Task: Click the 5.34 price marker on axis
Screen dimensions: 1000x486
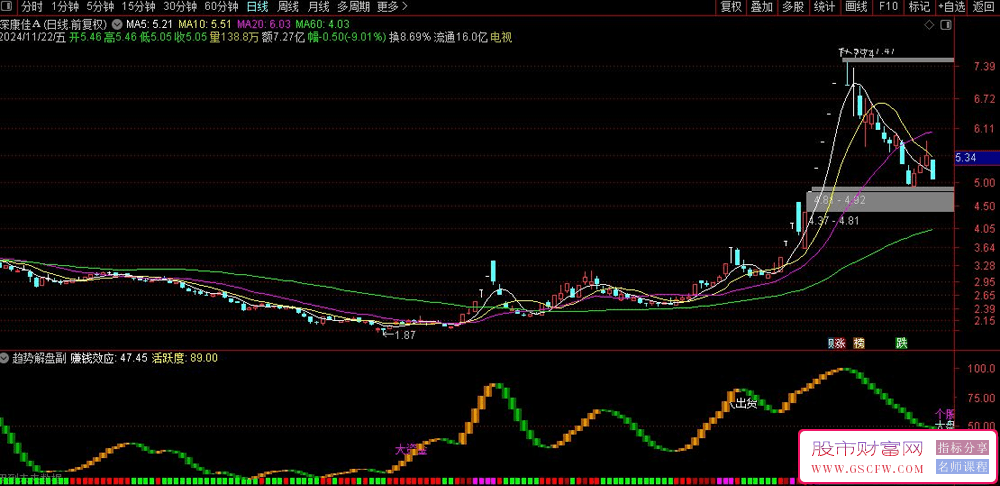Action: [966, 158]
